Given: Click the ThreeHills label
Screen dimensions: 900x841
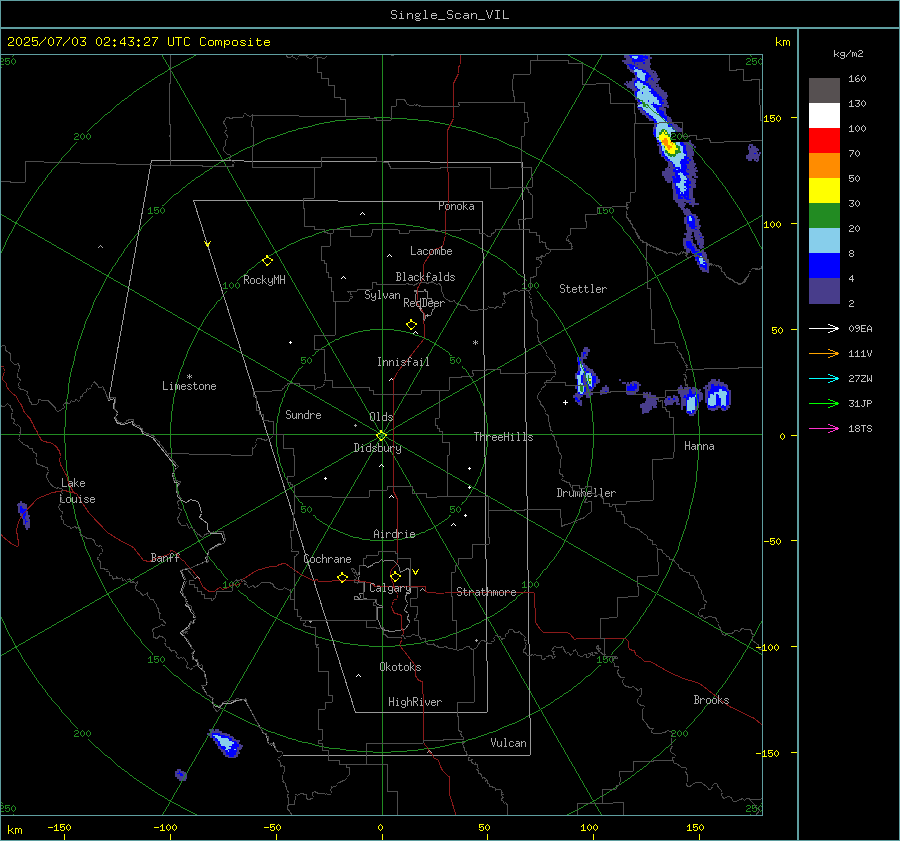Looking at the screenshot, I should click(503, 437).
